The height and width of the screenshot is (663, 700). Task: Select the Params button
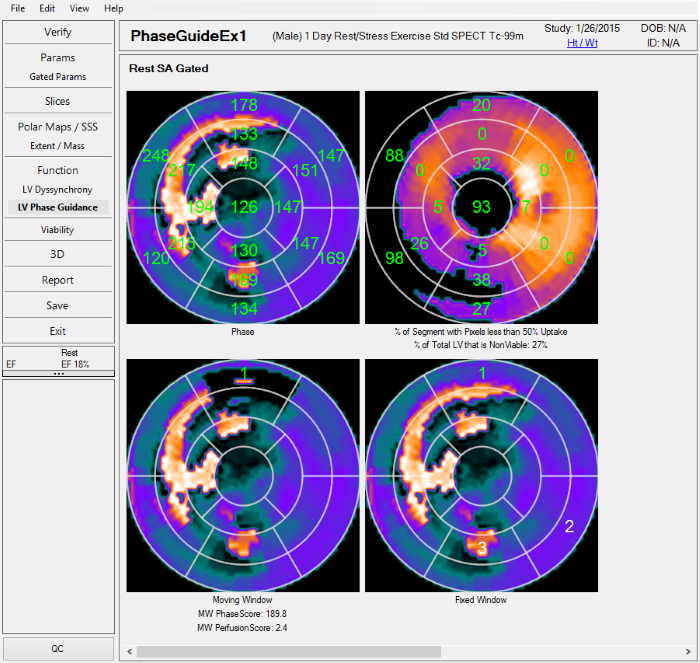[x=58, y=58]
